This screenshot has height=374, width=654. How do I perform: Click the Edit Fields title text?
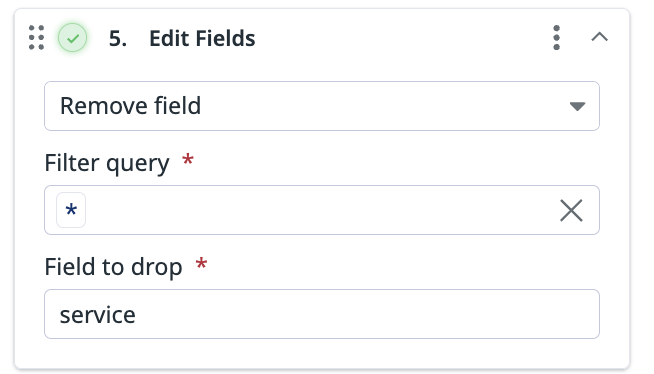202,38
